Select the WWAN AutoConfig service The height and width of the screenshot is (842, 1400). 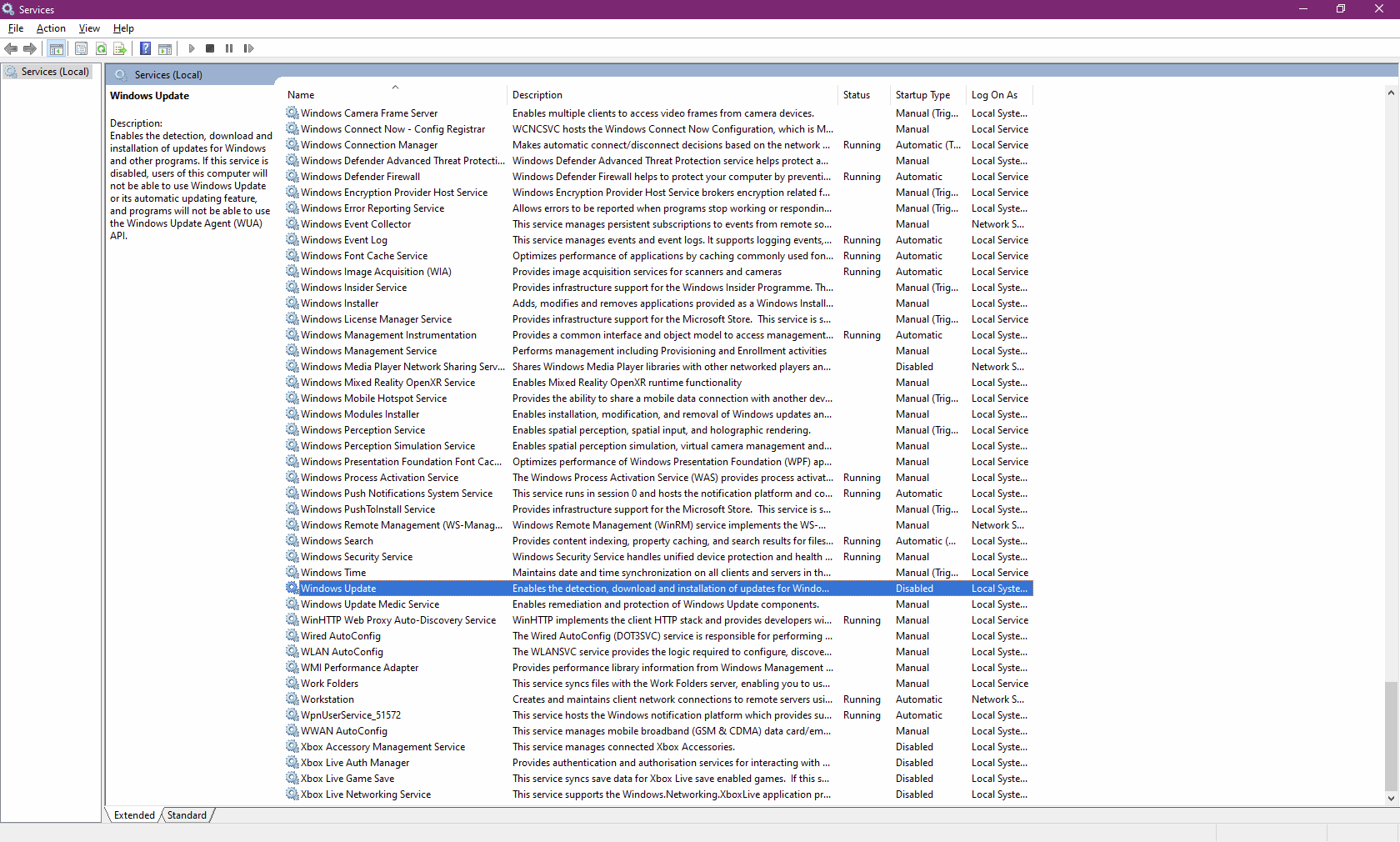pyautogui.click(x=658, y=731)
